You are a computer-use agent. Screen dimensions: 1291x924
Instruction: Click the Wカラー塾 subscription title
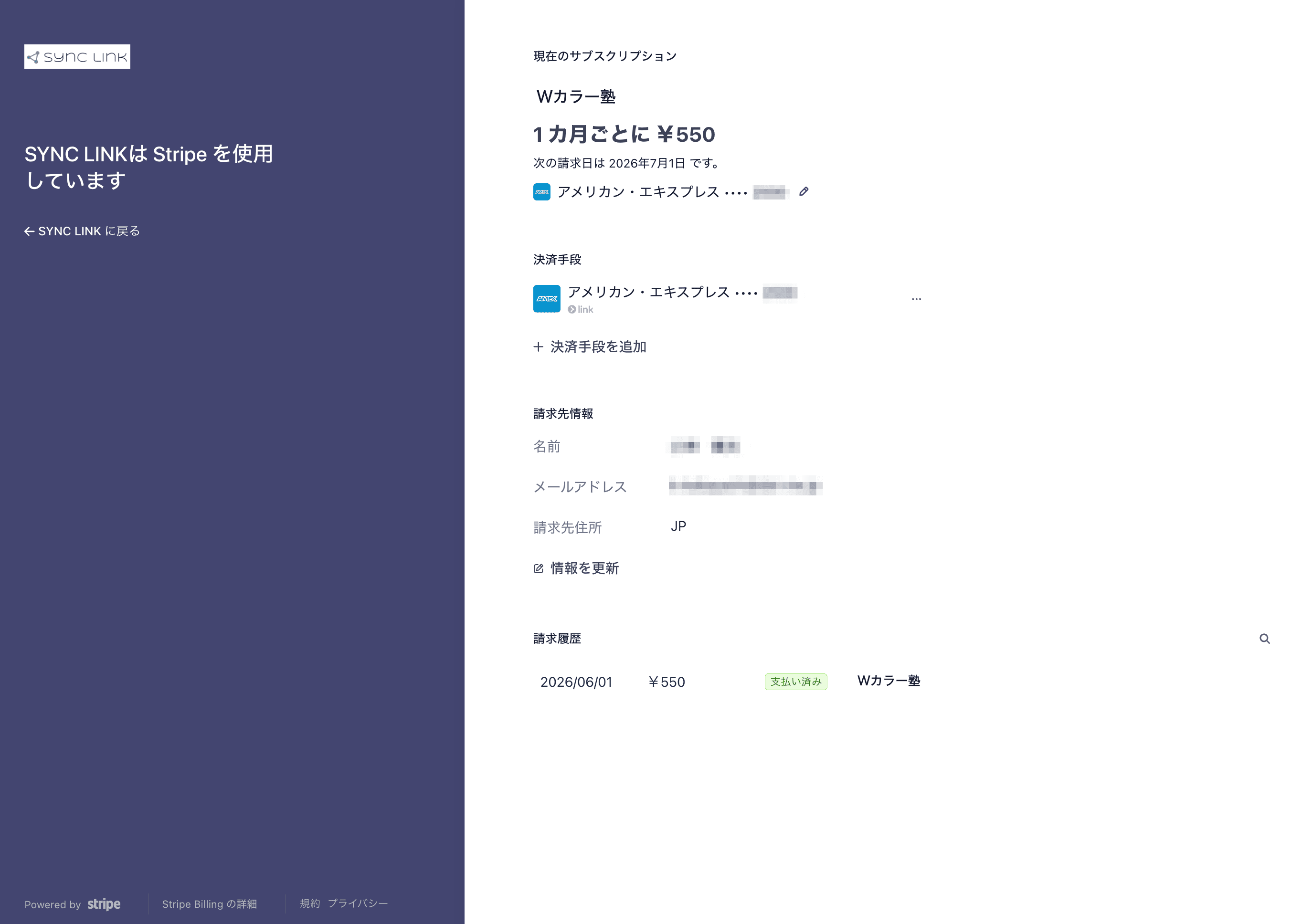click(576, 97)
